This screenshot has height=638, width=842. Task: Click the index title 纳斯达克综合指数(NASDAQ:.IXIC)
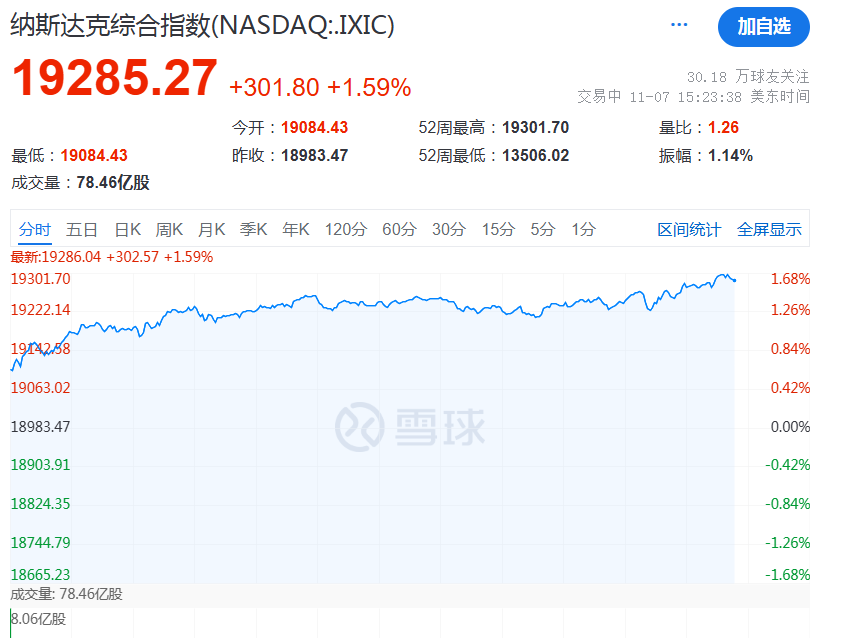(x=202, y=25)
